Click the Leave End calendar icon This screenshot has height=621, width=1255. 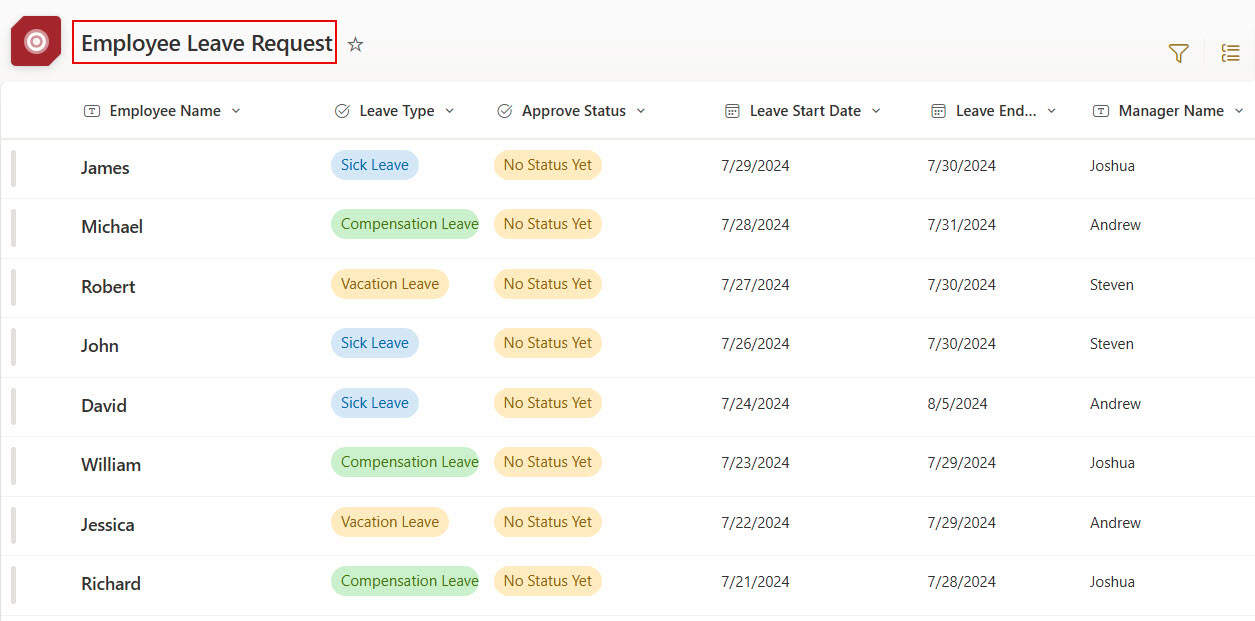pyautogui.click(x=938, y=111)
